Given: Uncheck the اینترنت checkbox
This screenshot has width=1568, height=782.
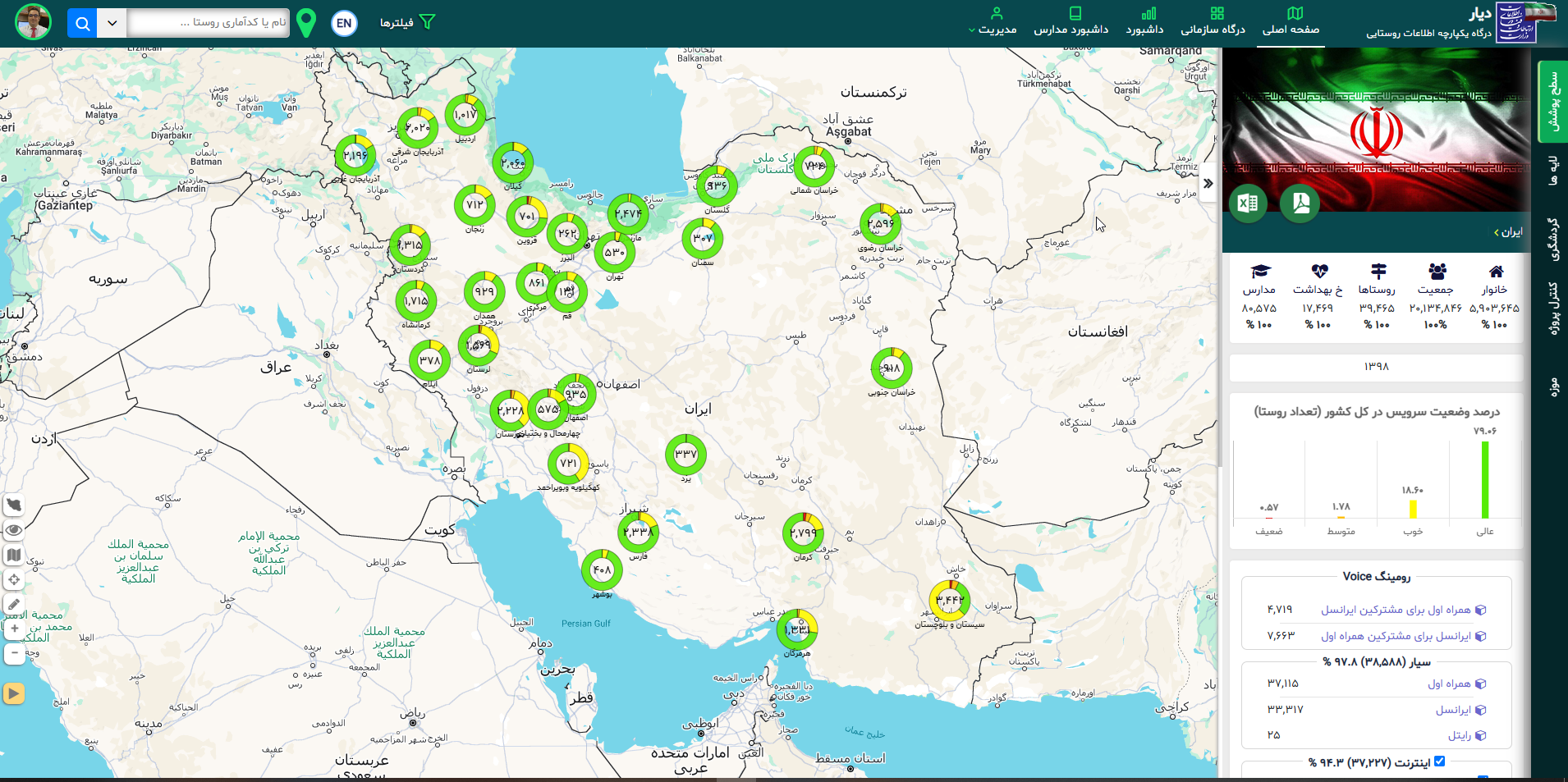Looking at the screenshot, I should pyautogui.click(x=1439, y=761).
